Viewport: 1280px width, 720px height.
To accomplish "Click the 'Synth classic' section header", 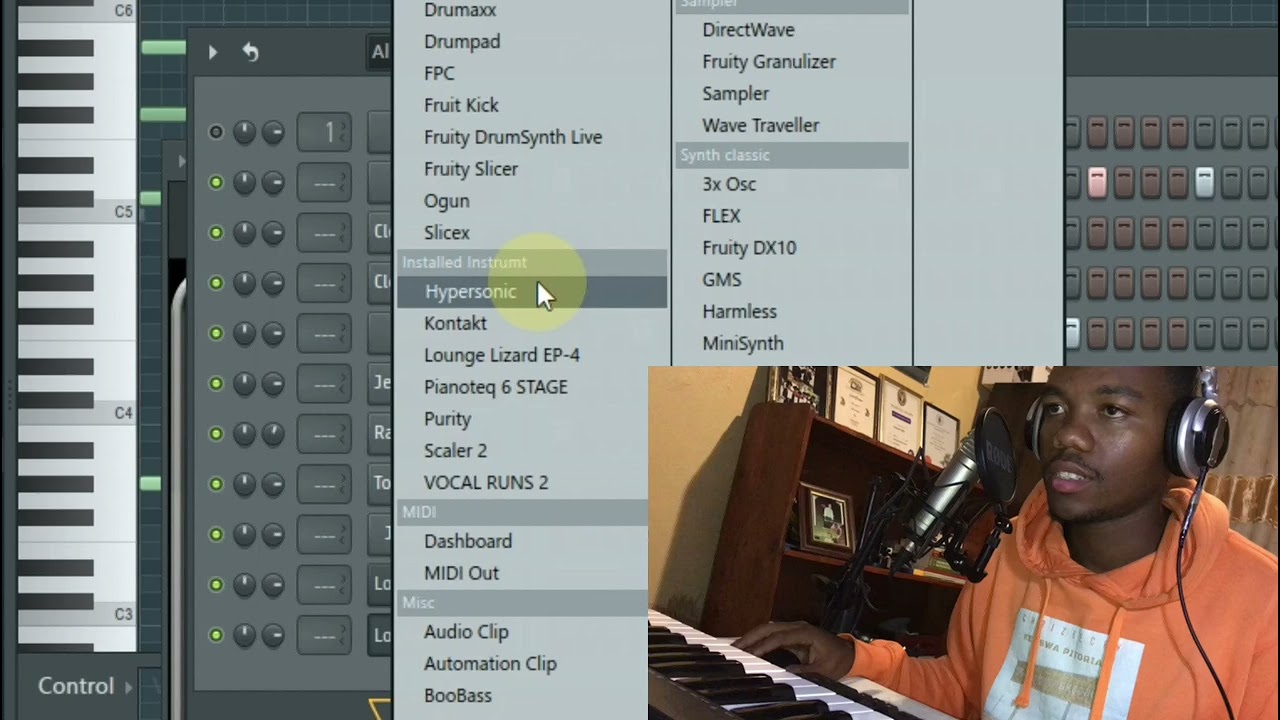I will click(792, 155).
